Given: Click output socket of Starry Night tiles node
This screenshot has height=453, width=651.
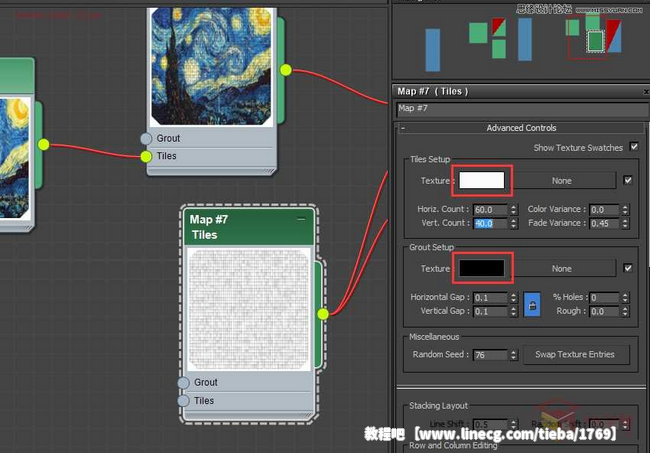Looking at the screenshot, I should click(286, 70).
